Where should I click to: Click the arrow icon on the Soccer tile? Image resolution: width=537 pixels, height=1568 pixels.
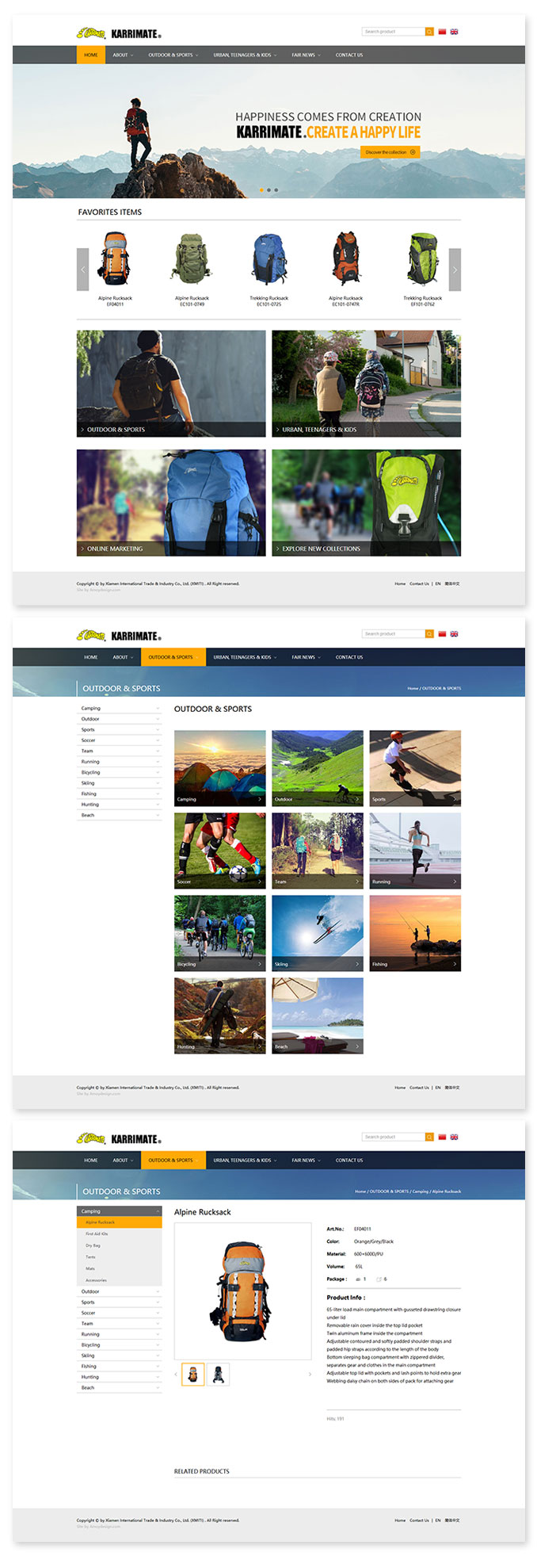(x=260, y=882)
